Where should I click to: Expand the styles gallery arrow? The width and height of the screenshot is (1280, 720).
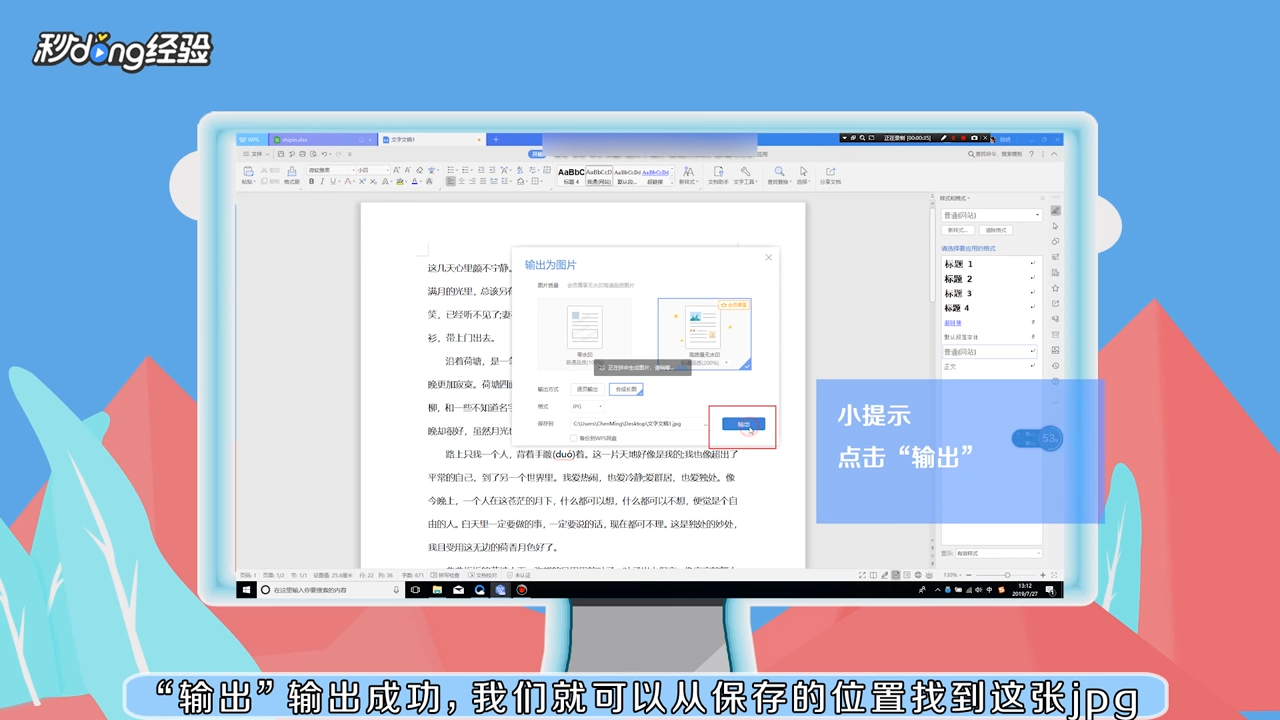[672, 182]
